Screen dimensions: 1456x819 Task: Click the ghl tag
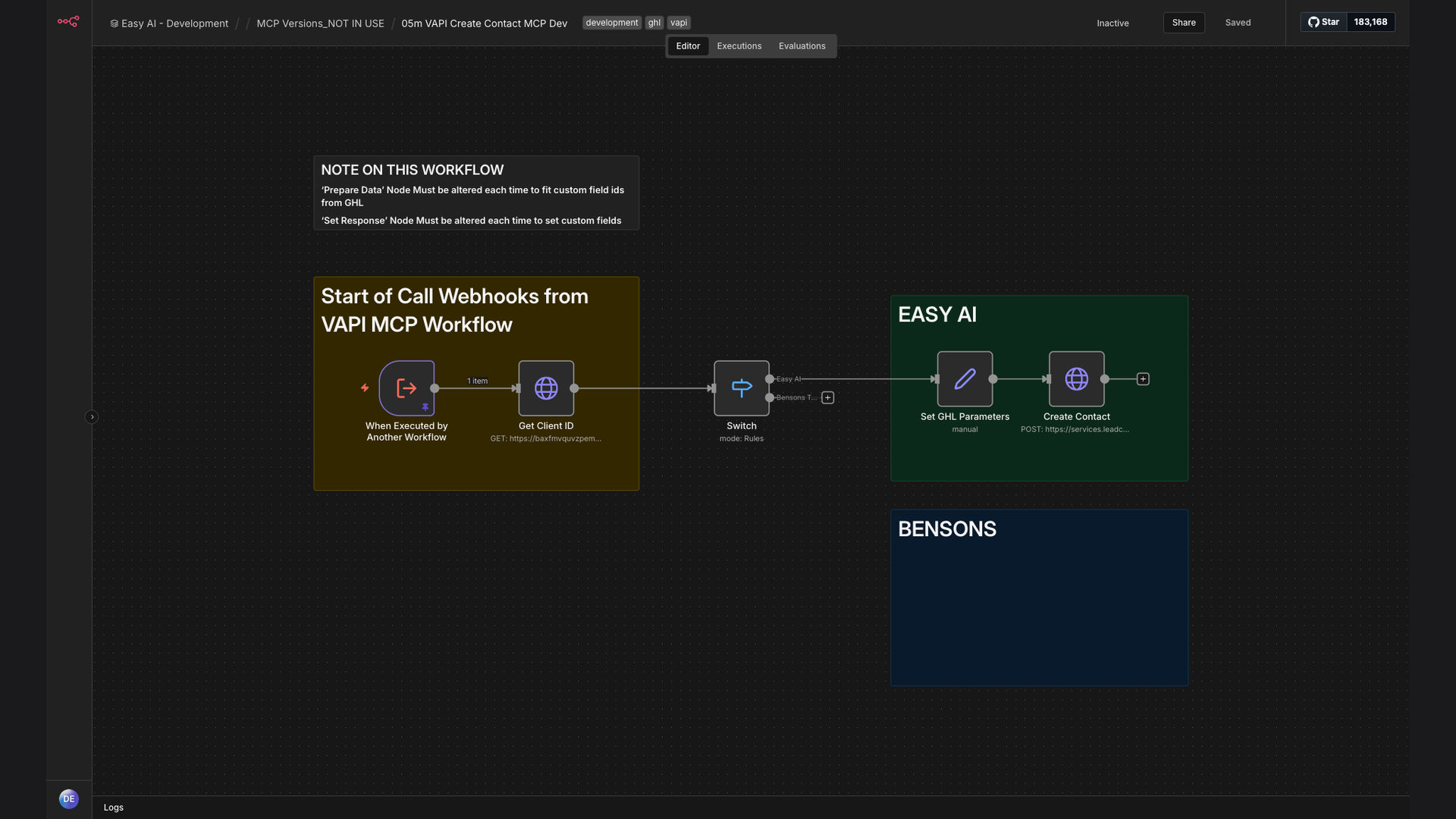(x=654, y=23)
